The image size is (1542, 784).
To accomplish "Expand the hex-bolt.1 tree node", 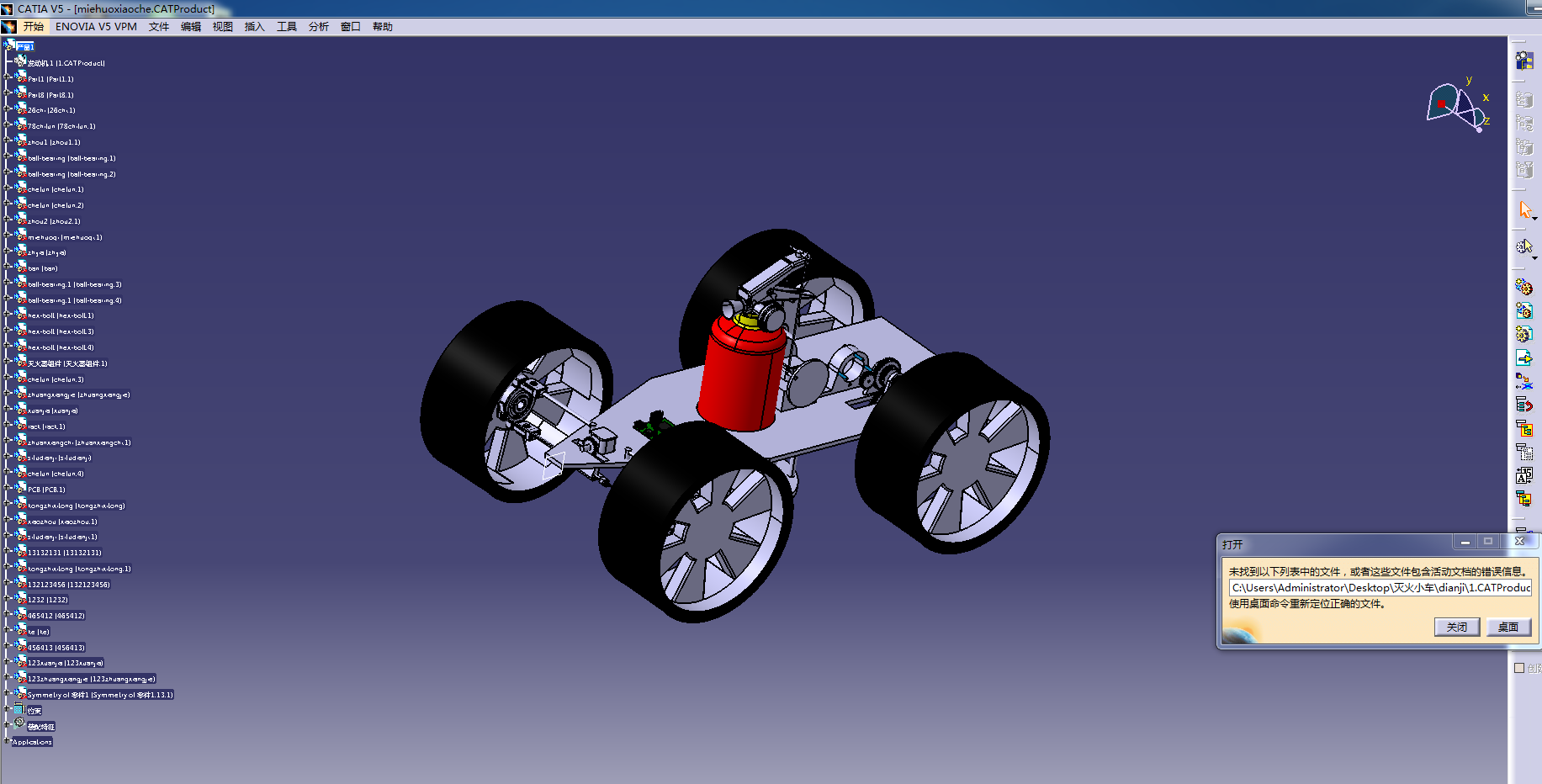I will 8,315.
